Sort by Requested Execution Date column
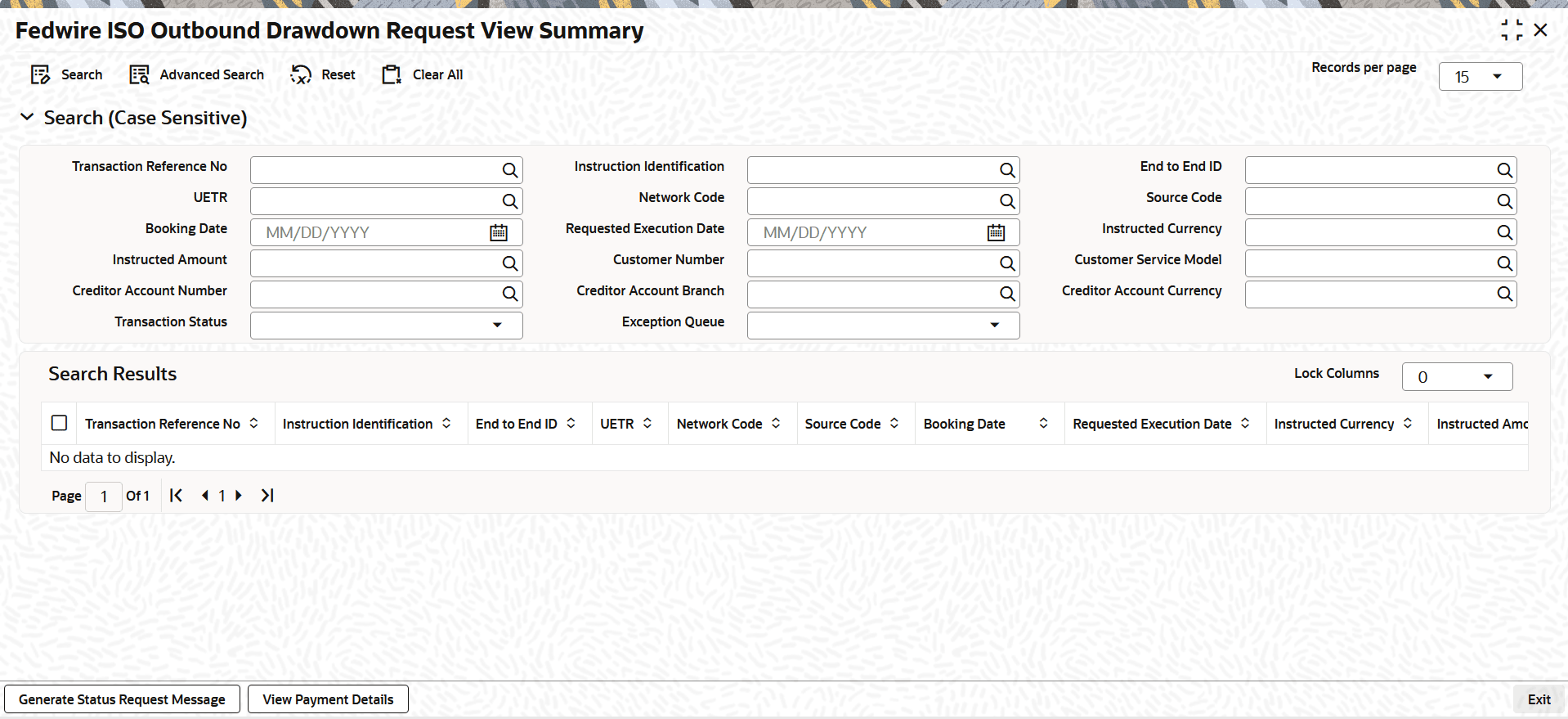 1245,423
